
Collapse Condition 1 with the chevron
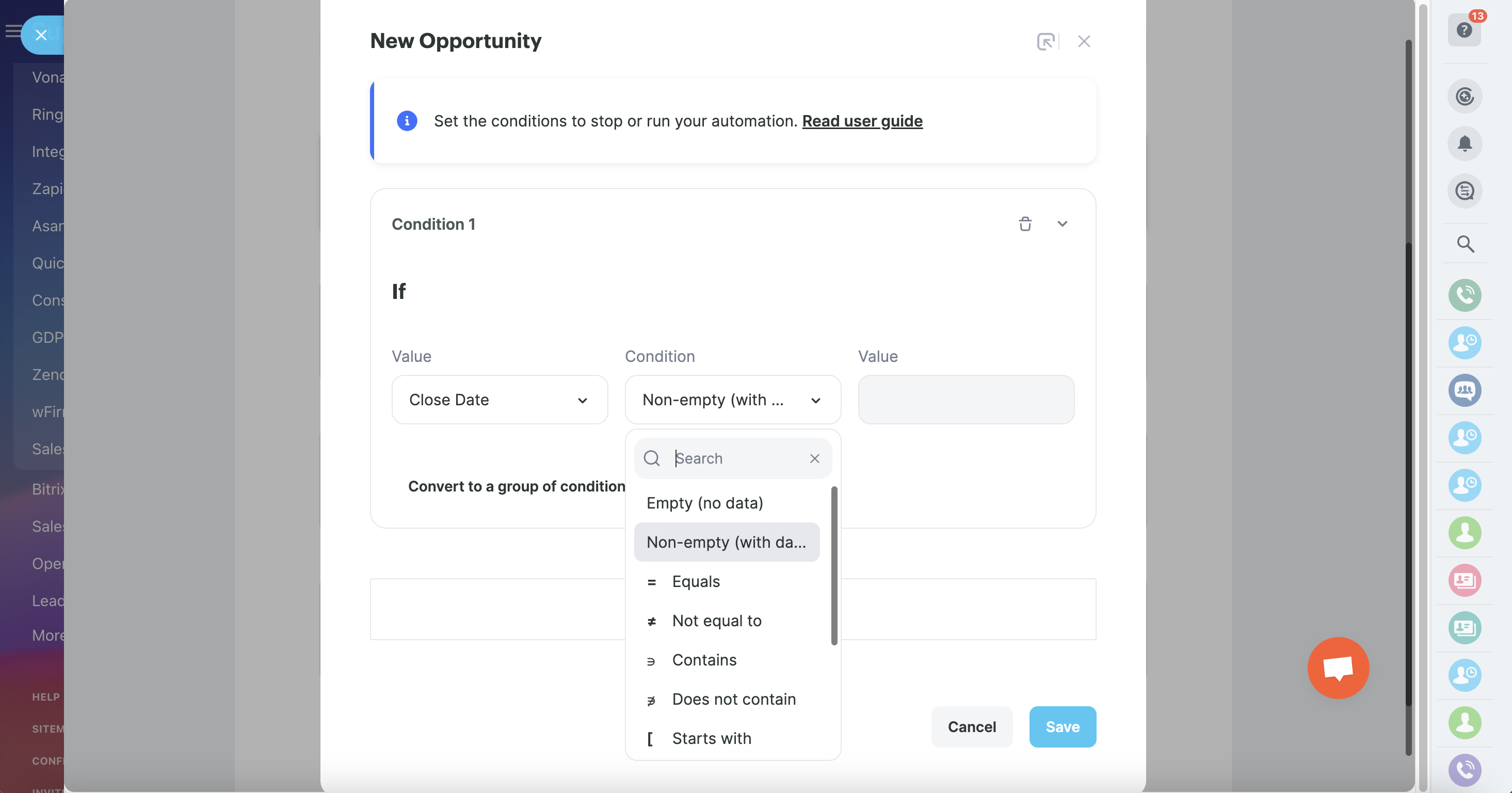coord(1062,224)
